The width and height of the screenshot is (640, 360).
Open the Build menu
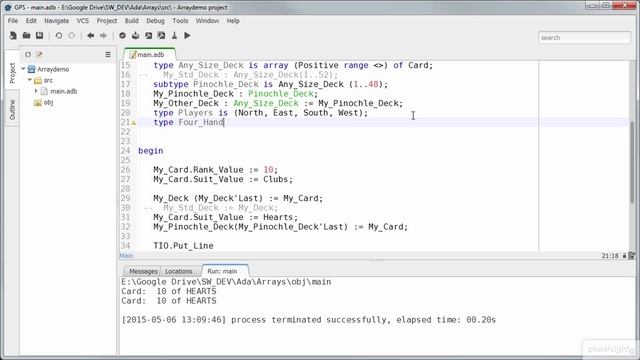click(x=131, y=21)
